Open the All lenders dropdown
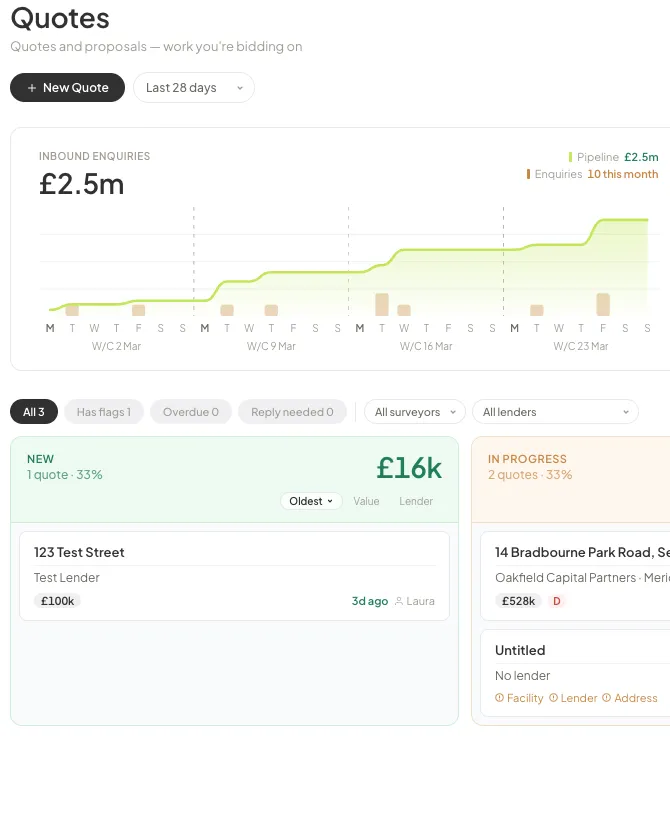670x828 pixels. pos(555,412)
